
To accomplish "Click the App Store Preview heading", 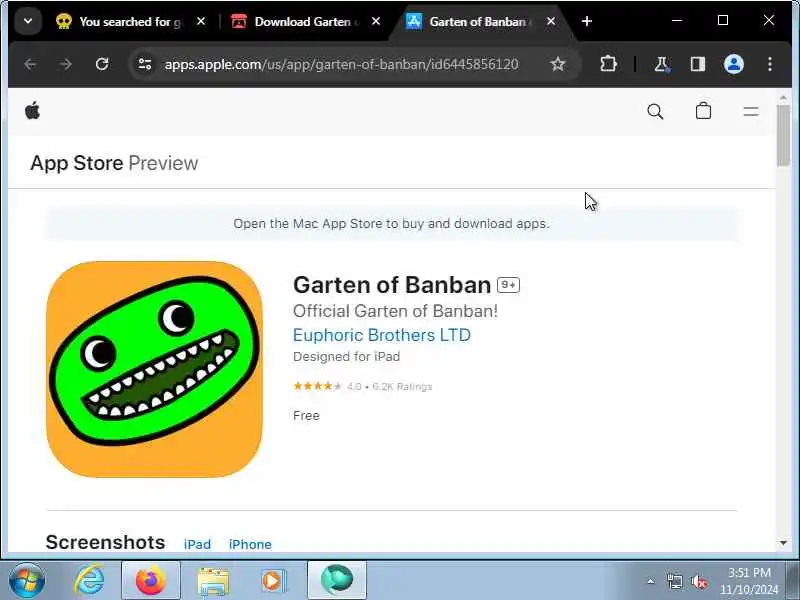I will 114,163.
